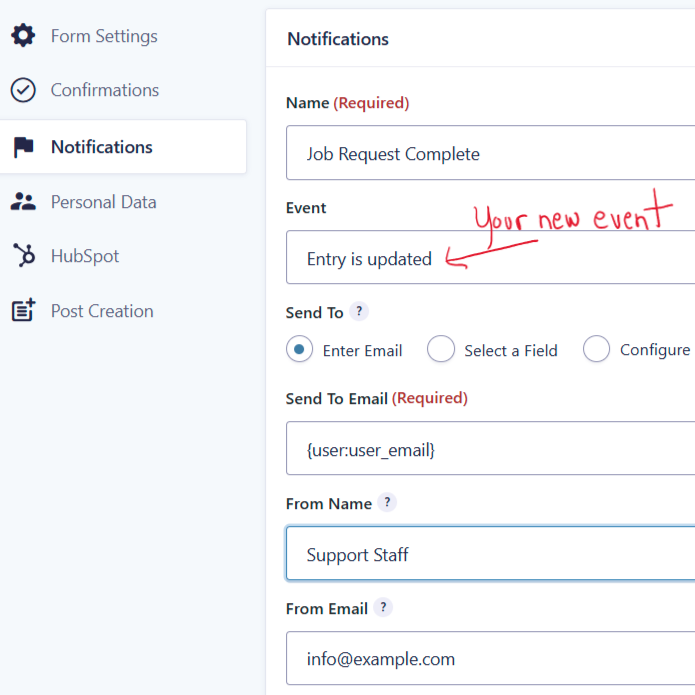Click the HubSpot logo icon

point(24,255)
